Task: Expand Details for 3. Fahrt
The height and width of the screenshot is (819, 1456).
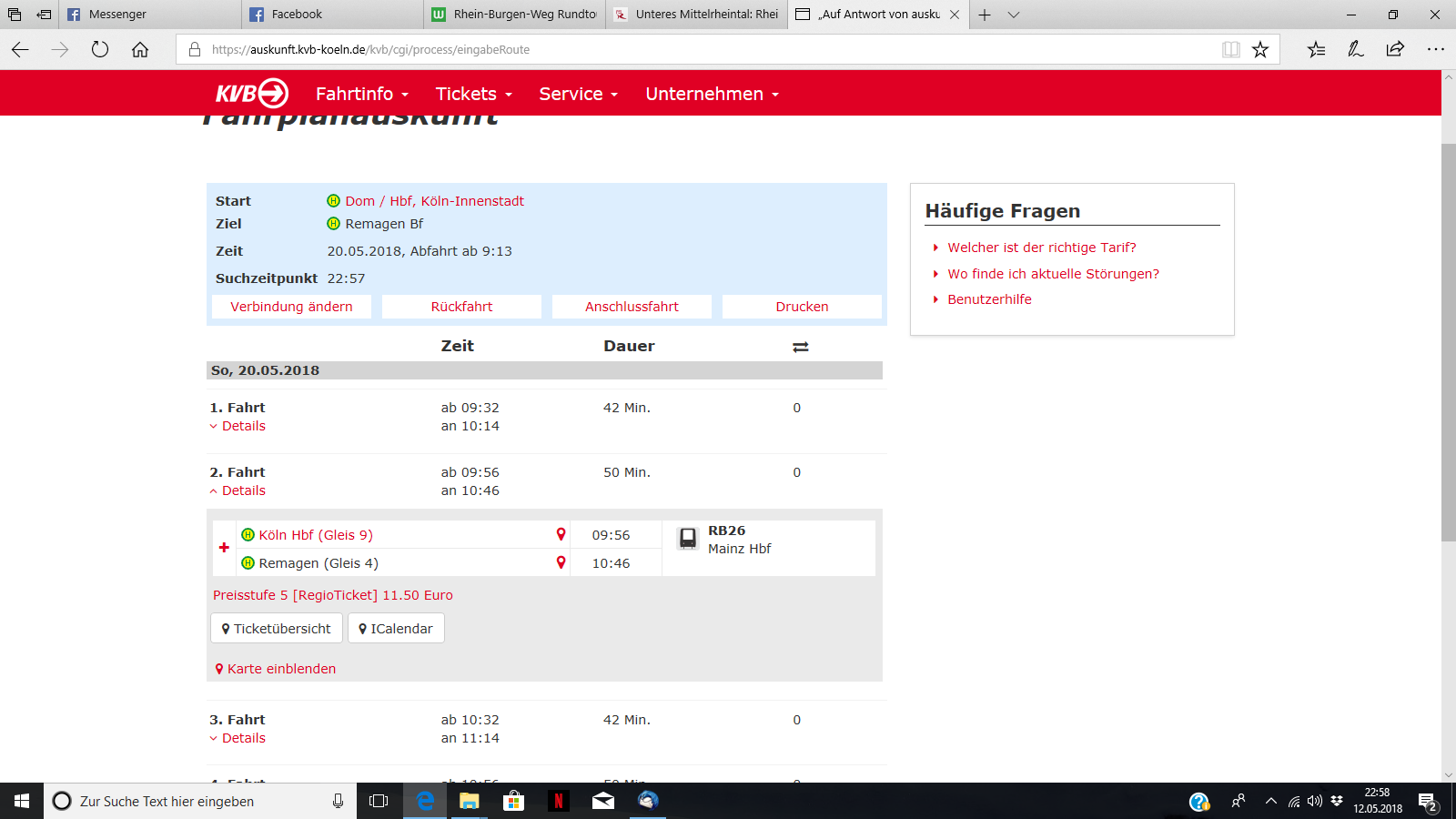Action: [x=238, y=738]
